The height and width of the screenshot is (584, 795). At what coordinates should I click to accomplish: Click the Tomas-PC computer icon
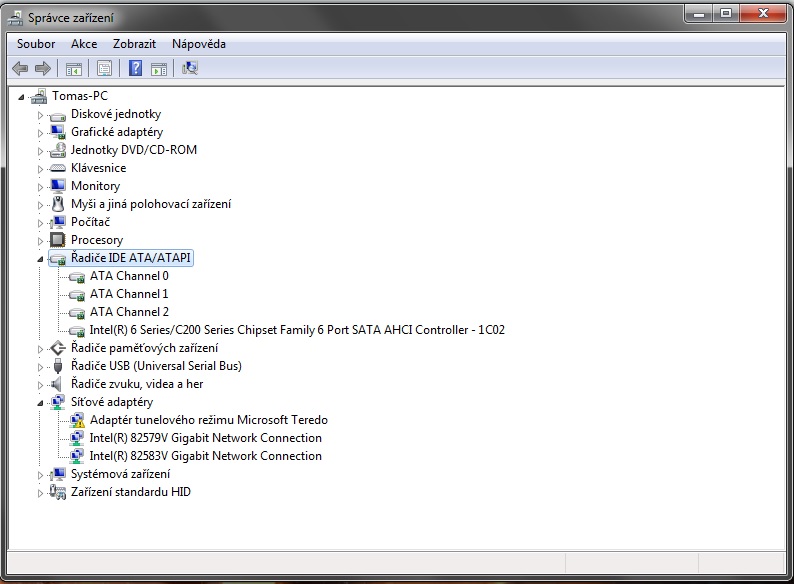click(x=39, y=96)
